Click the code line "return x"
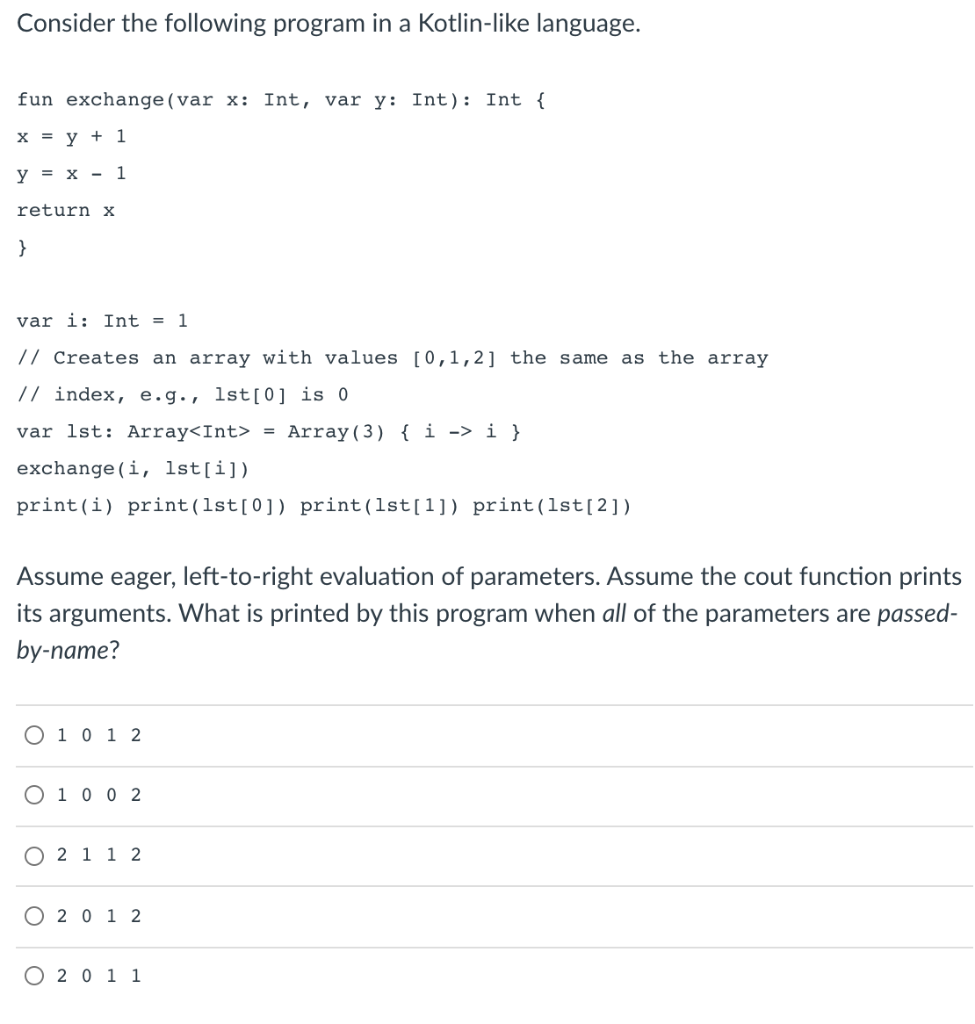 point(67,210)
